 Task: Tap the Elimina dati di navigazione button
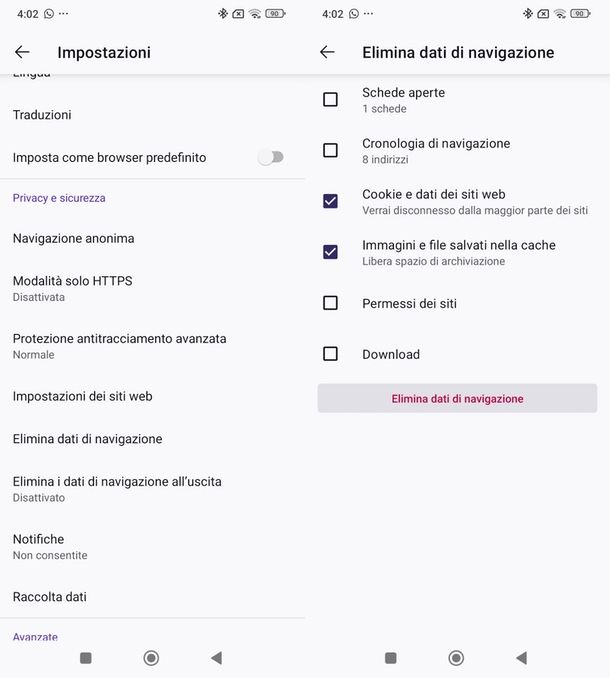(457, 398)
